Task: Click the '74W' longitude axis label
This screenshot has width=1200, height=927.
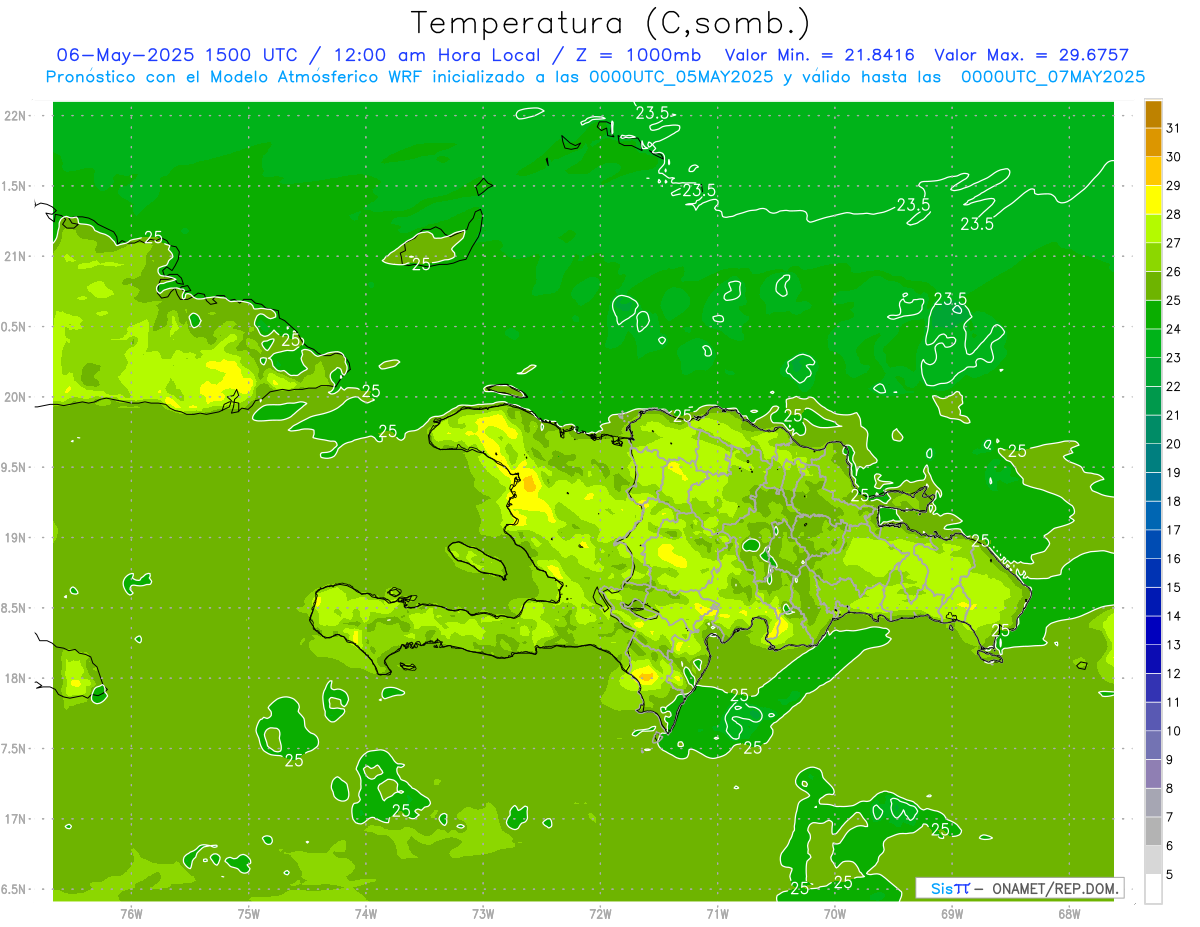Action: (x=366, y=913)
